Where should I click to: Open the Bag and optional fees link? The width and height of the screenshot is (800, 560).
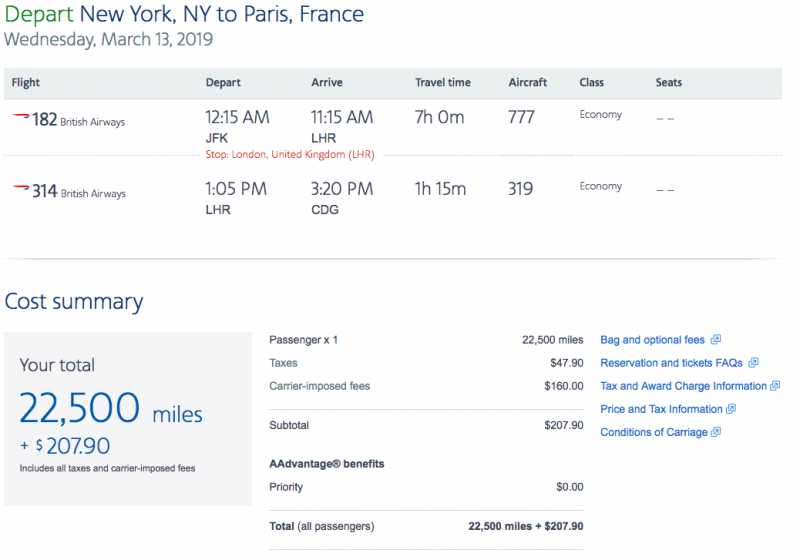(x=652, y=340)
